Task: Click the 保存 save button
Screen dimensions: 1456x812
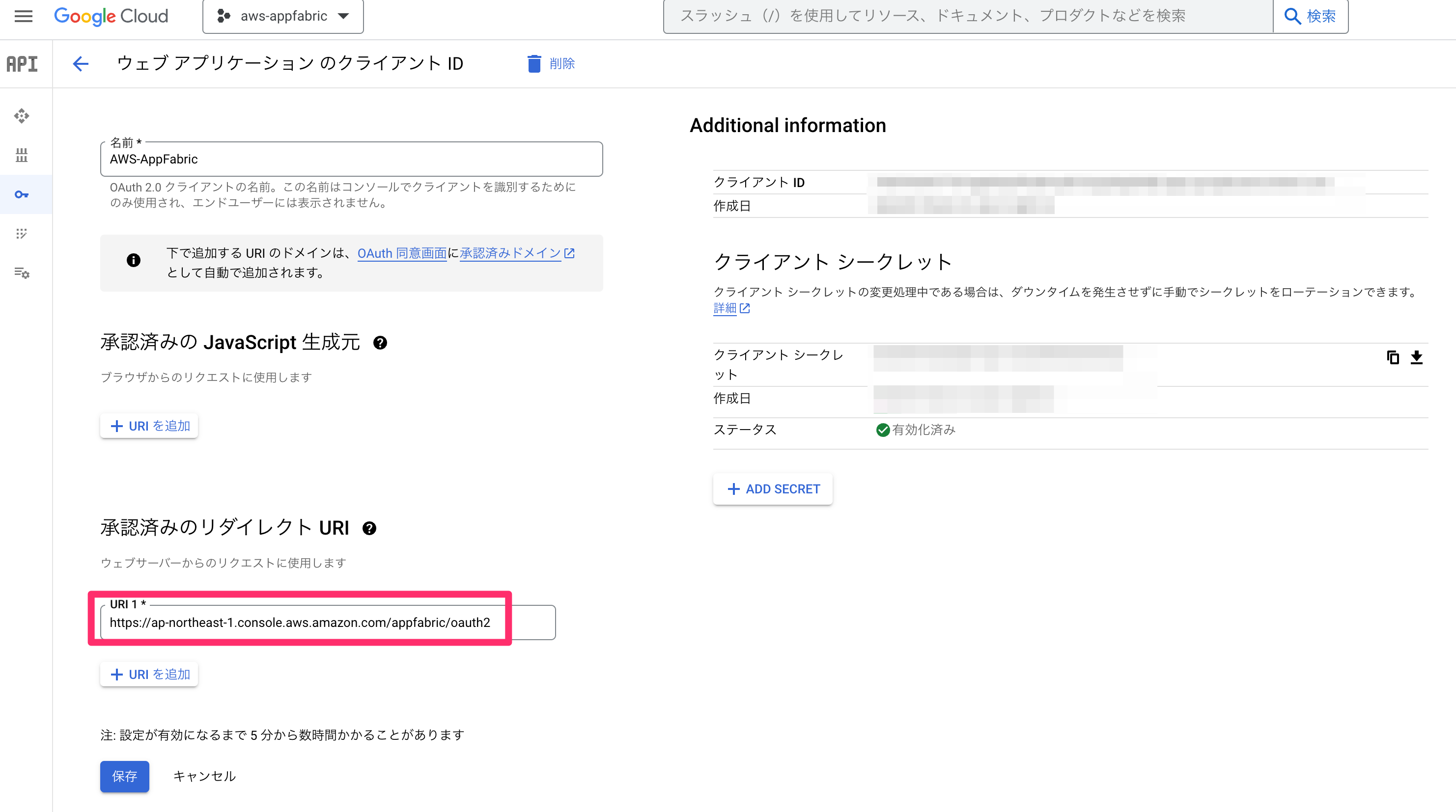Action: (124, 776)
